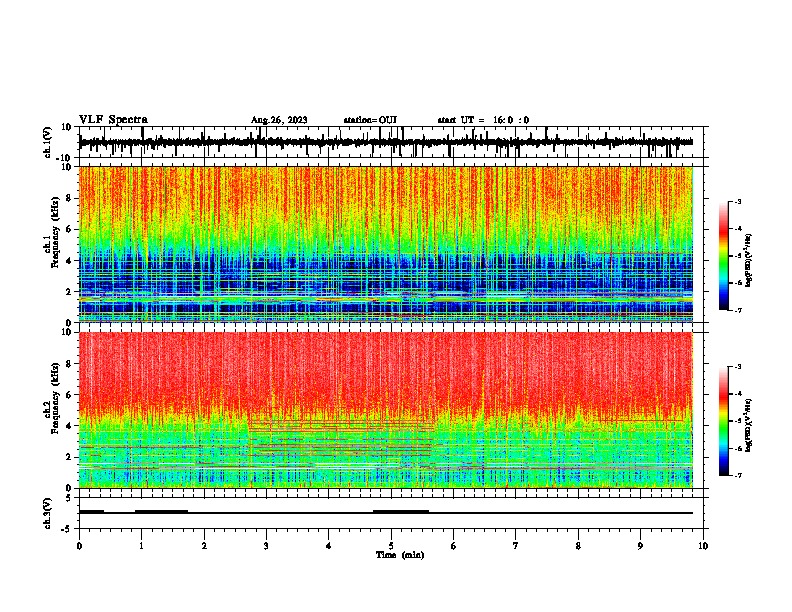Click the '-5' label on ch.1 color bar
This screenshot has height=612, width=792.
[737, 256]
